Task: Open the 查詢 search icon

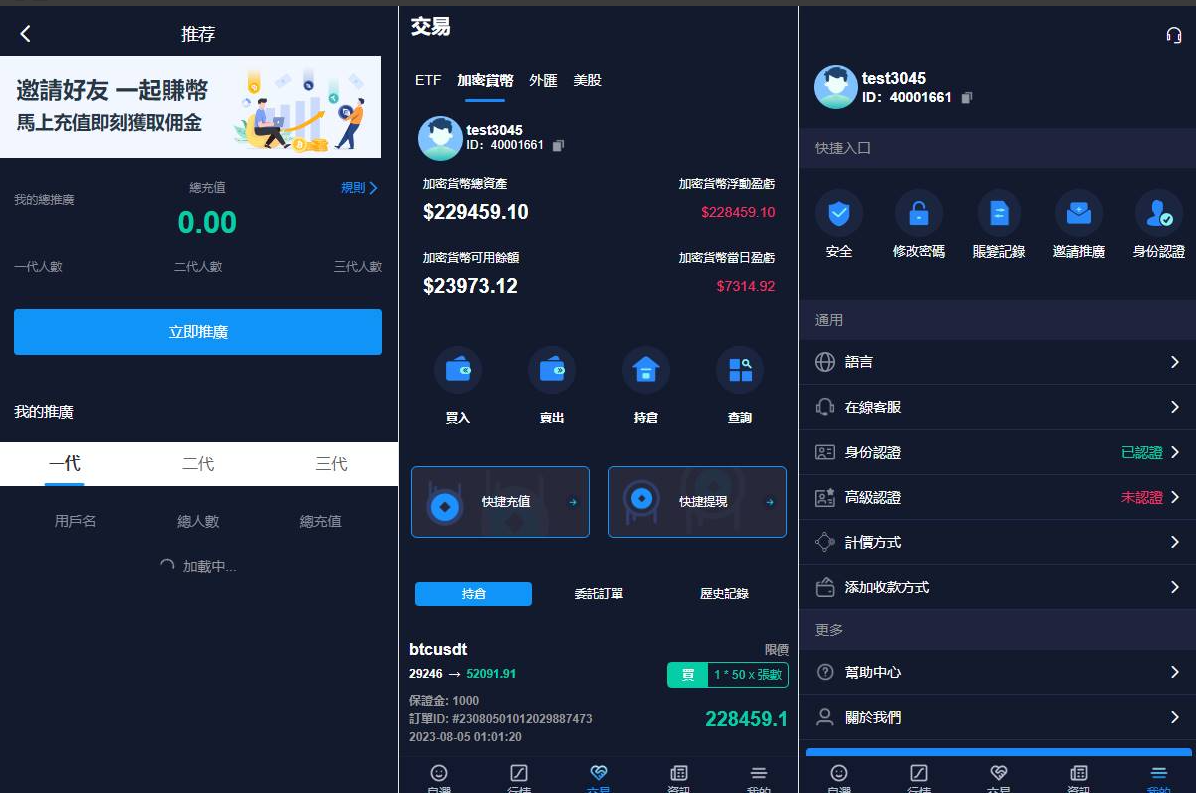Action: [x=740, y=371]
